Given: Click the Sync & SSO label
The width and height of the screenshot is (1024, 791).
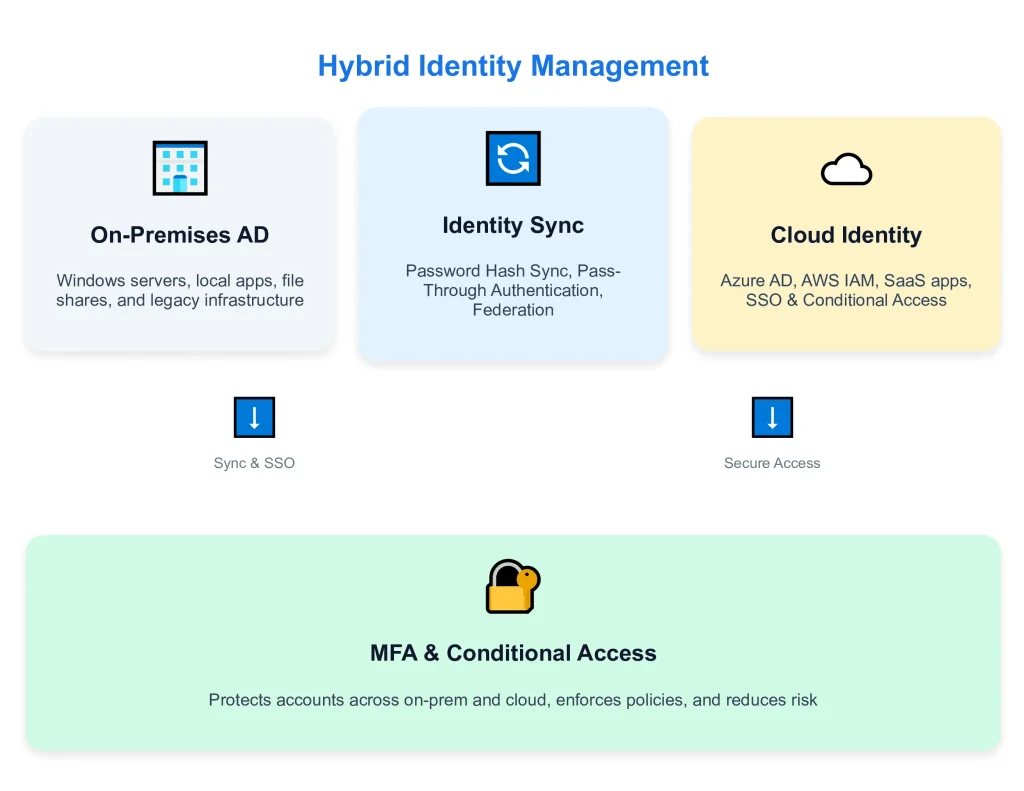Looking at the screenshot, I should tap(254, 463).
